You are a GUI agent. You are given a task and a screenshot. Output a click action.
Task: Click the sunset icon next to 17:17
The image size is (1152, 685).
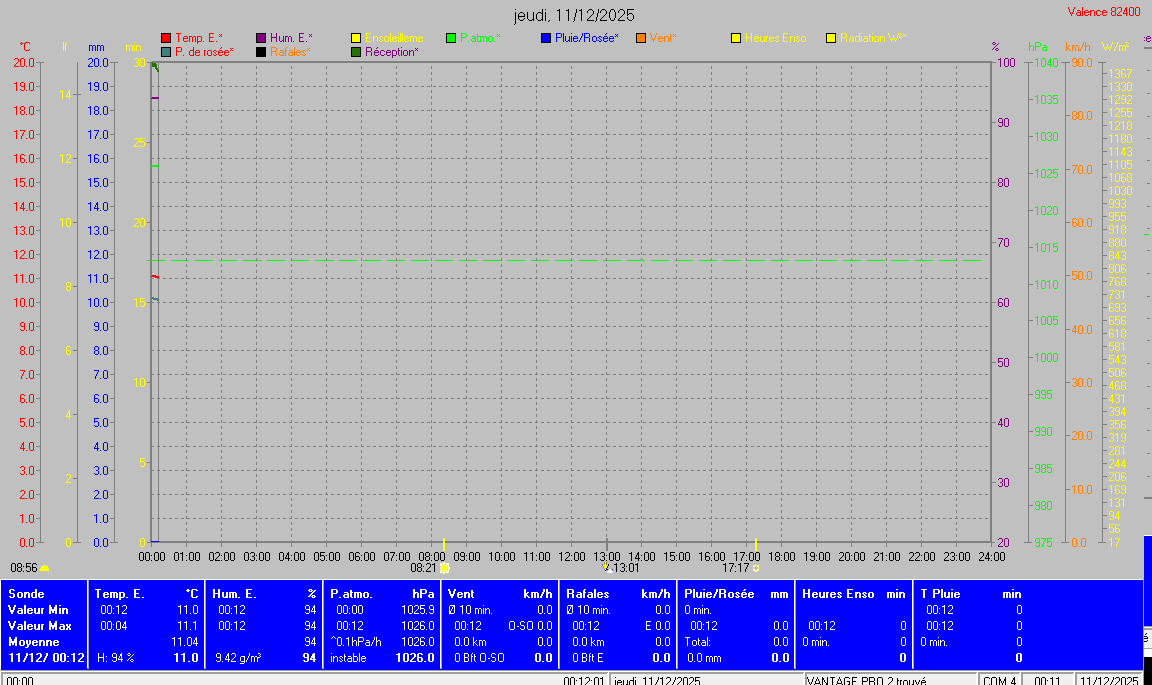[x=756, y=568]
